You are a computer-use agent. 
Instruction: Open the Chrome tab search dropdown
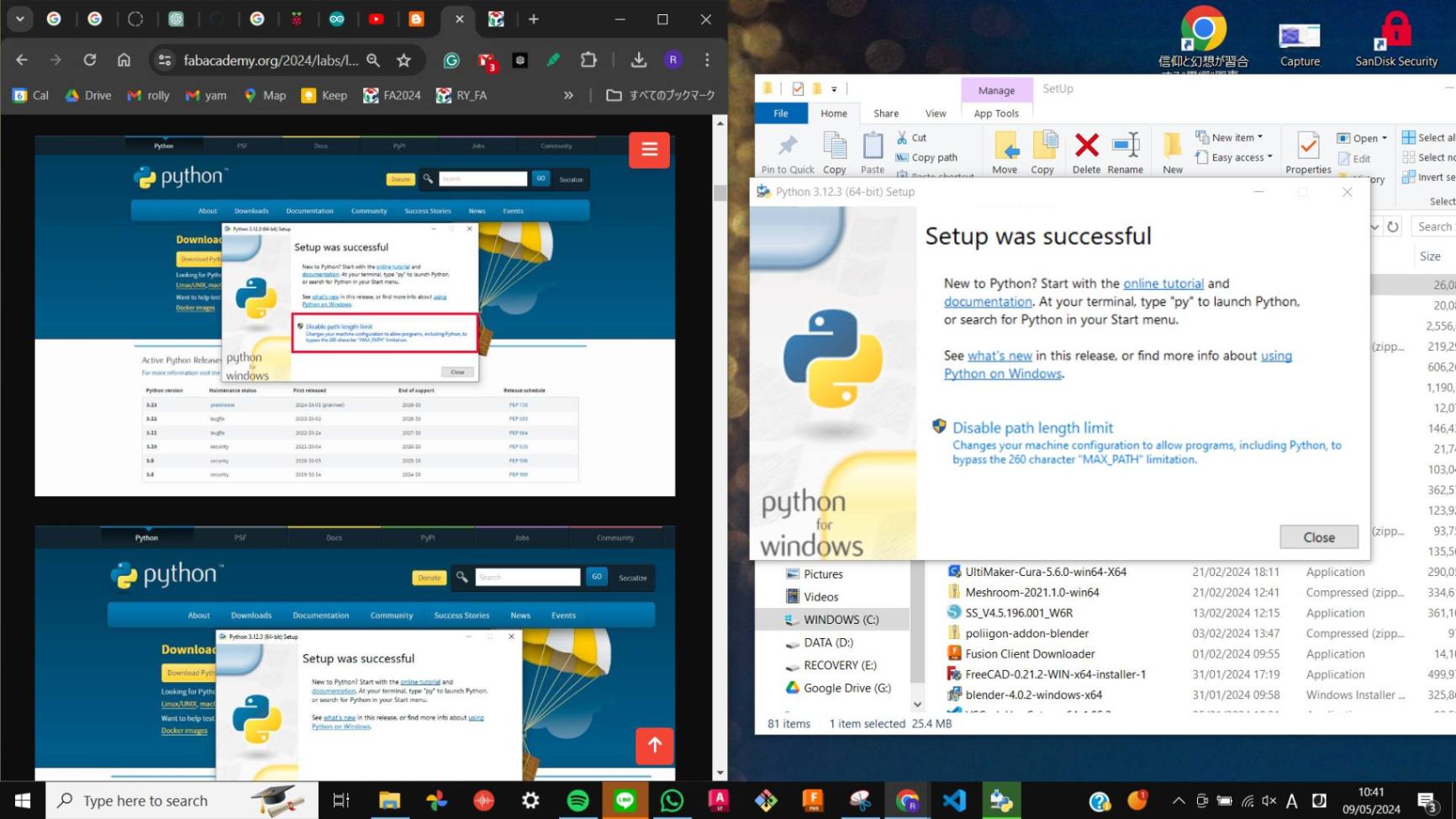pos(19,18)
